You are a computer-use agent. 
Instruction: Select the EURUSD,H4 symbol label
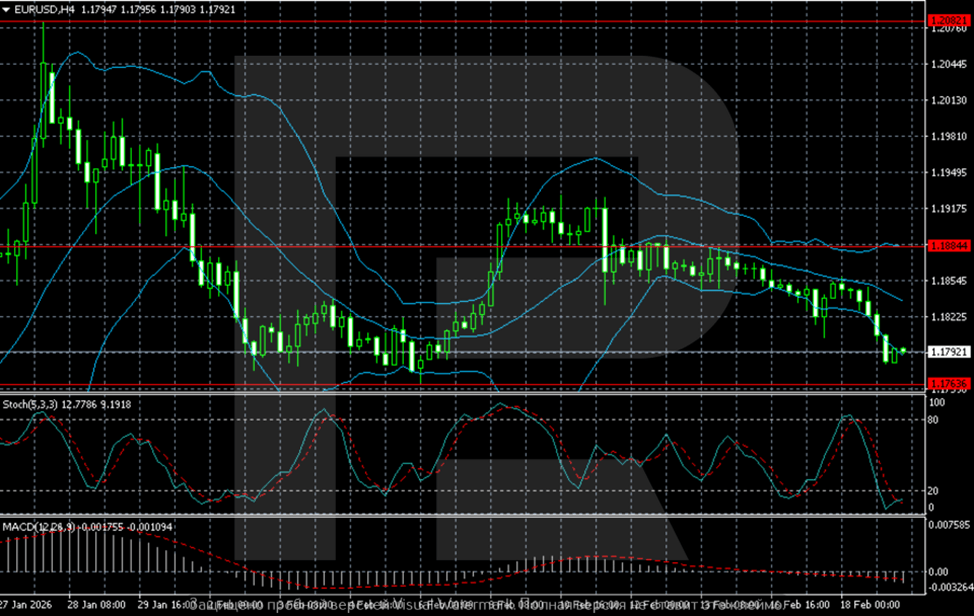(42, 7)
